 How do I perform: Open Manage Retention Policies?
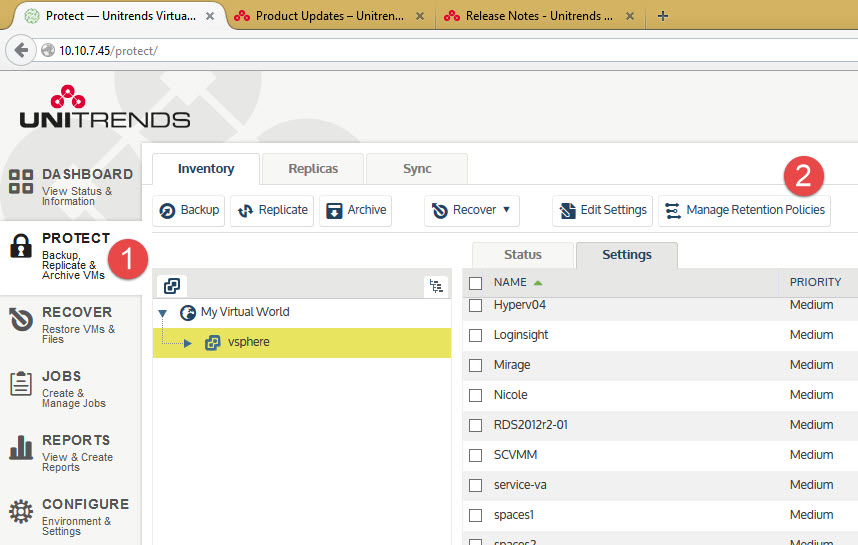tap(744, 211)
